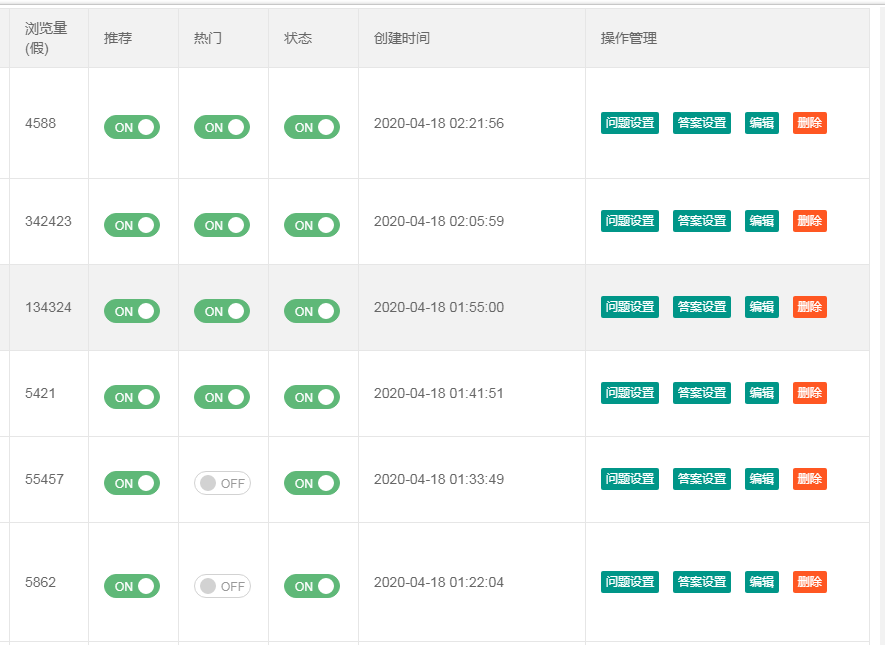Open 问题设置 for row 55457
Image resolution: width=885 pixels, height=645 pixels.
630,479
